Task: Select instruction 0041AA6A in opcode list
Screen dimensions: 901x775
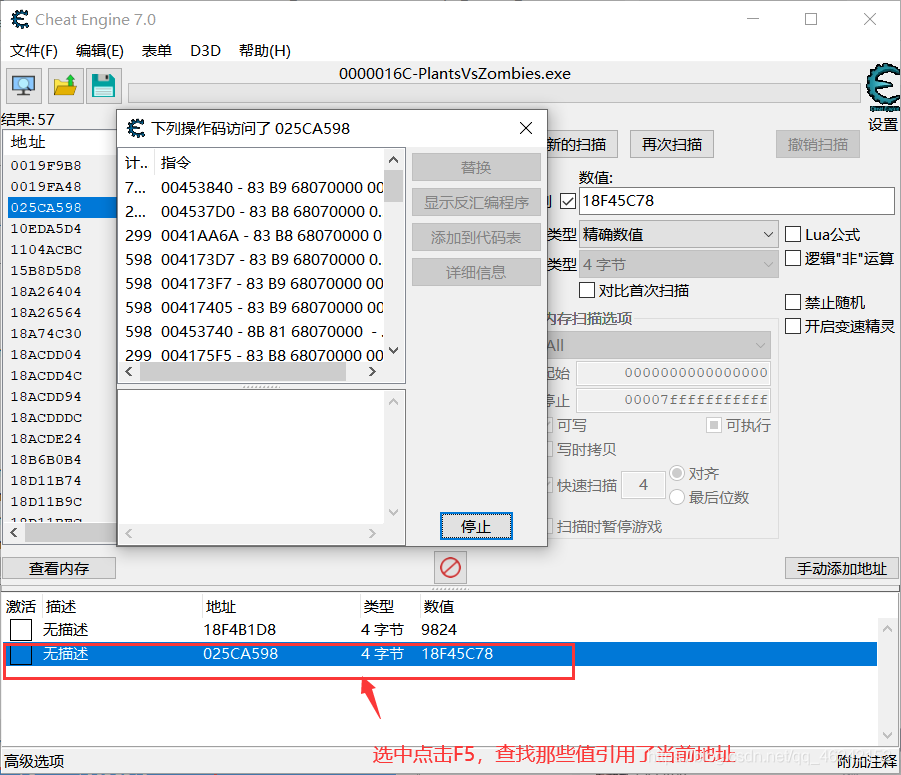Action: click(x=253, y=236)
